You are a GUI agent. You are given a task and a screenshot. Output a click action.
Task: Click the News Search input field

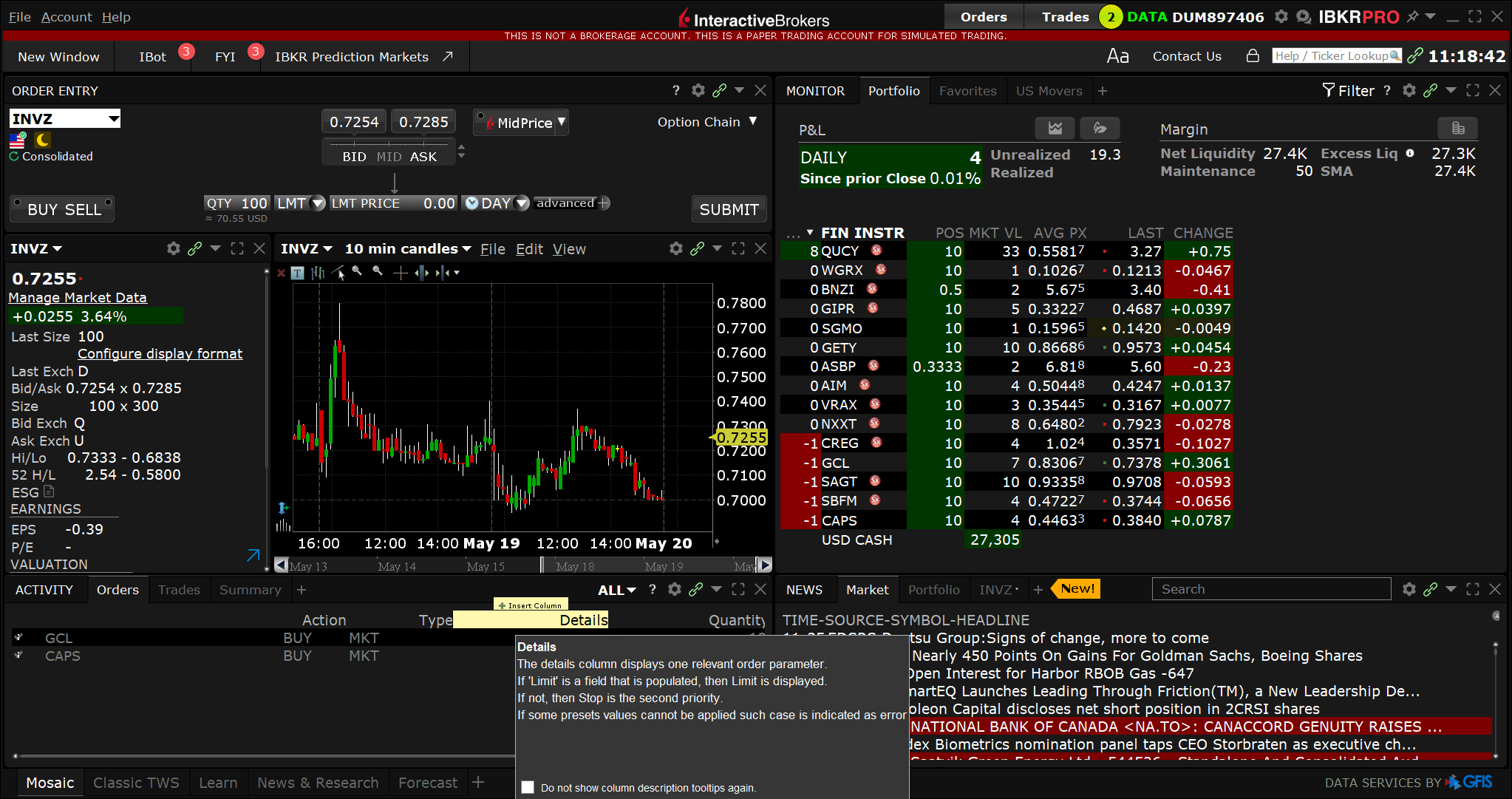1271,589
